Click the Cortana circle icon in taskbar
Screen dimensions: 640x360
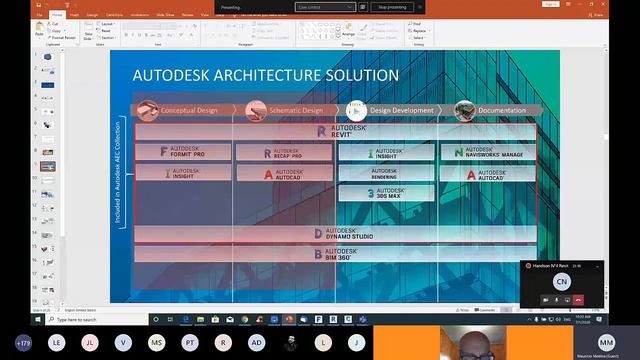pyautogui.click(x=156, y=320)
